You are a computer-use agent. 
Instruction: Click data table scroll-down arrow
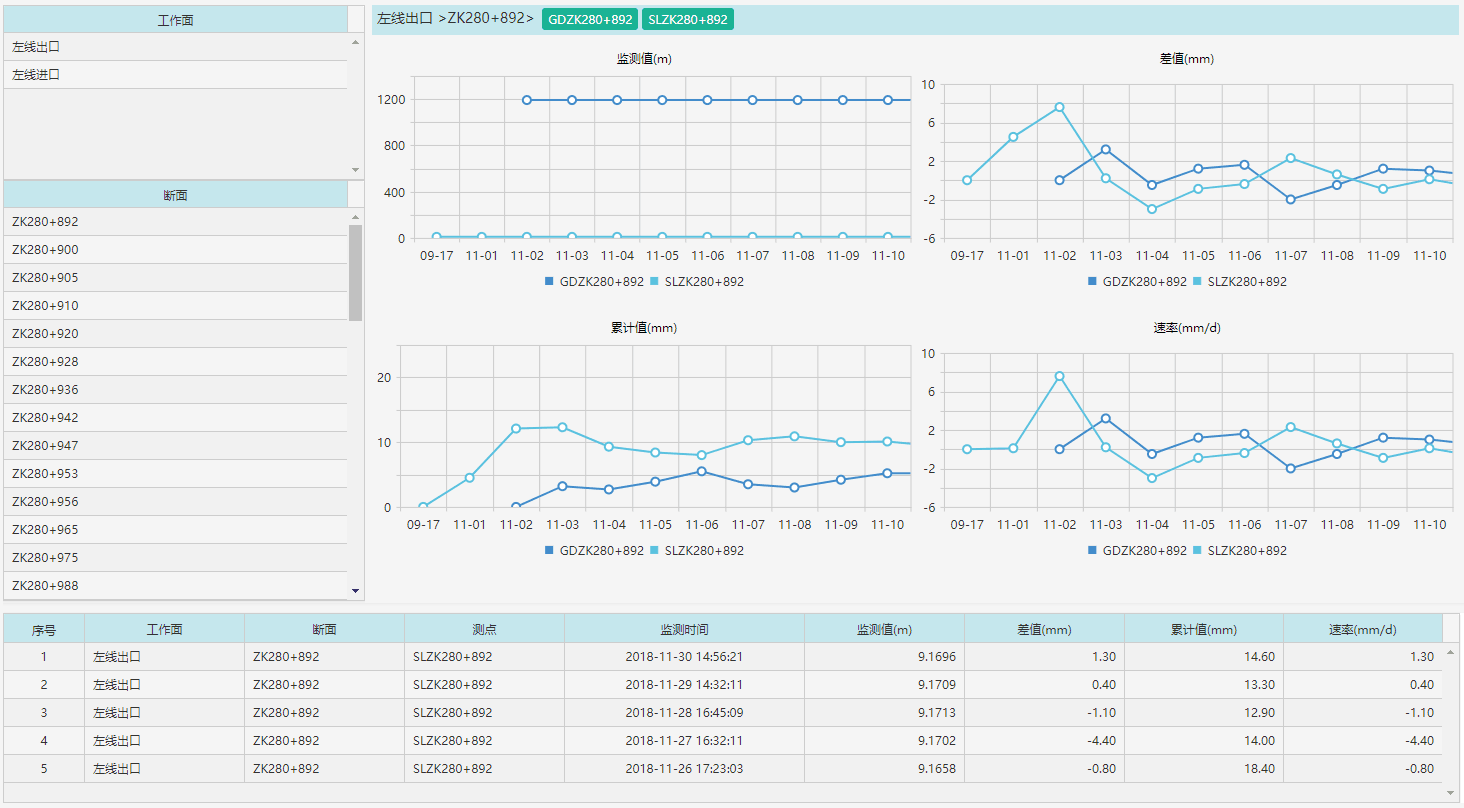pyautogui.click(x=1451, y=791)
